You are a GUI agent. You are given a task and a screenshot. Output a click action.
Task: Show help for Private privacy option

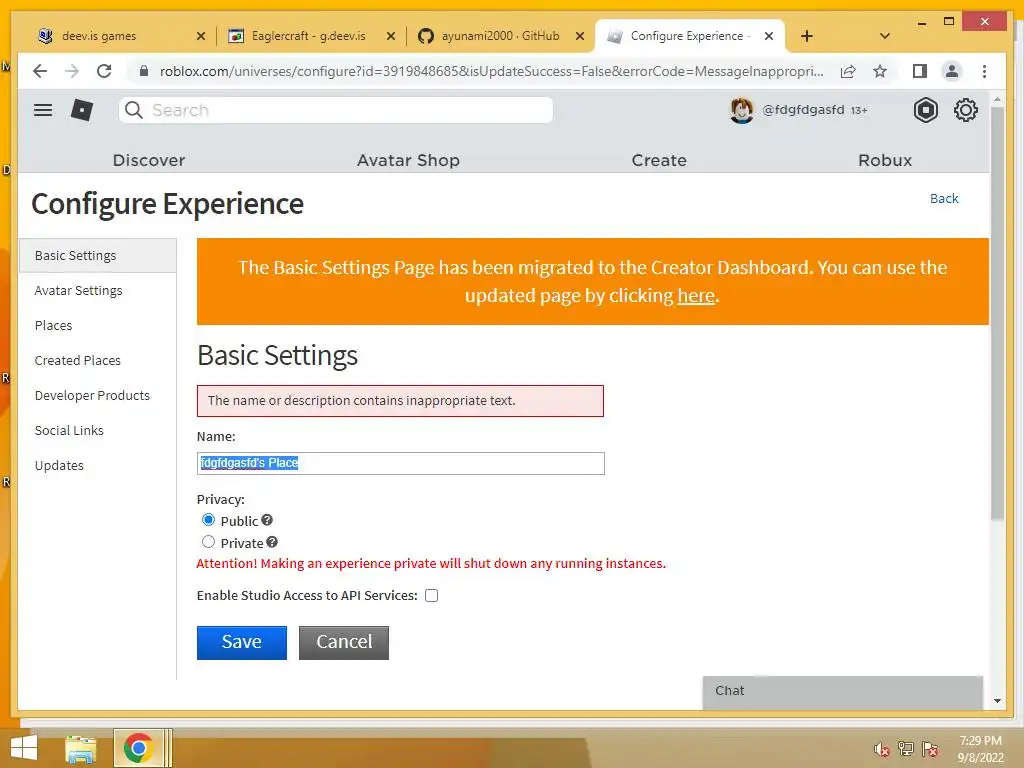pyautogui.click(x=272, y=542)
